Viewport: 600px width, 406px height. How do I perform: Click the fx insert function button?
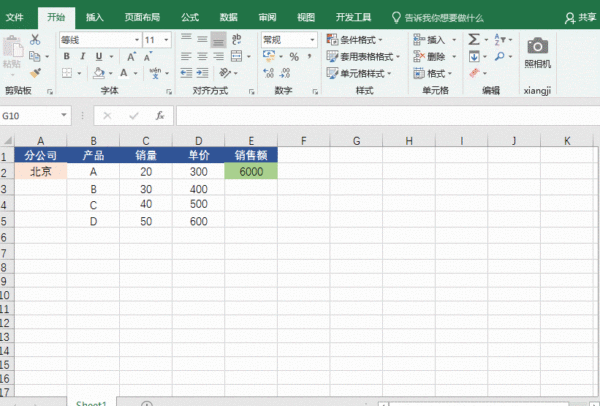pyautogui.click(x=160, y=116)
